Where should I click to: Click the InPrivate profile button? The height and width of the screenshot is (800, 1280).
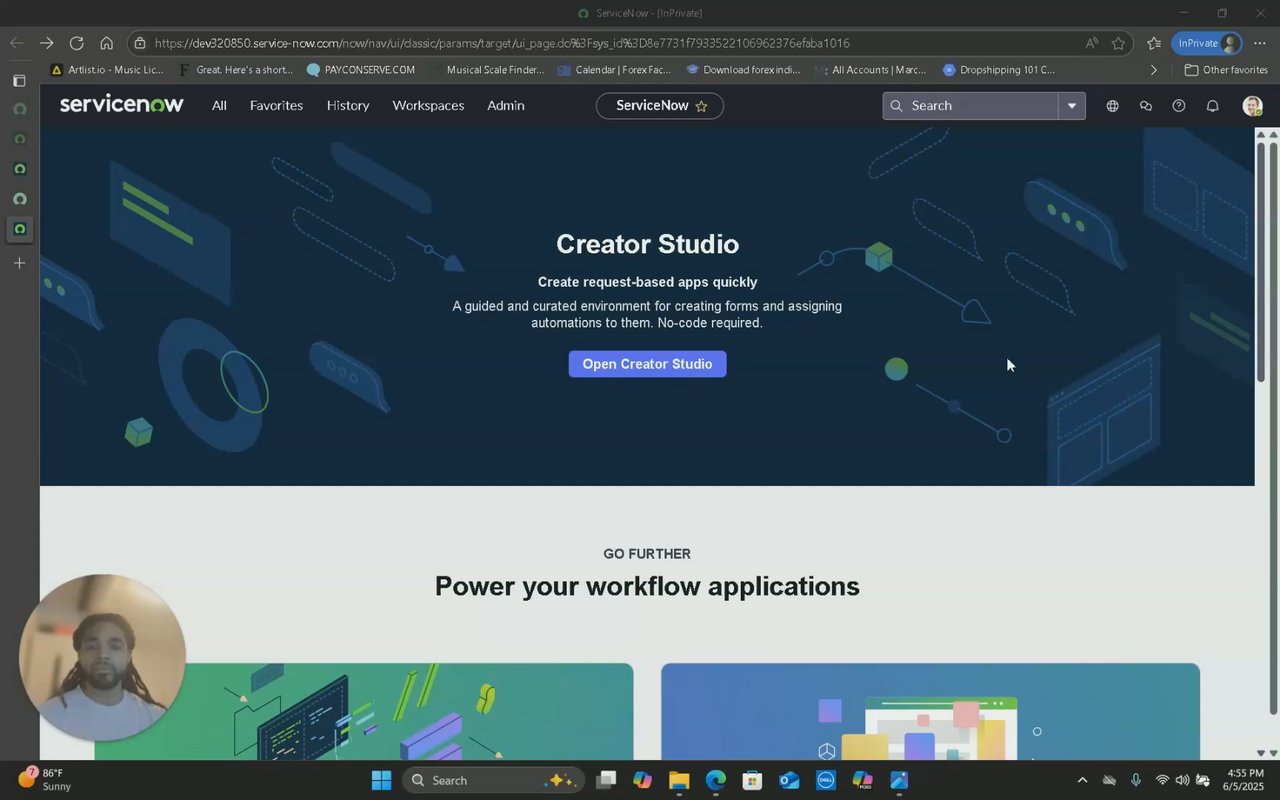click(x=1208, y=43)
